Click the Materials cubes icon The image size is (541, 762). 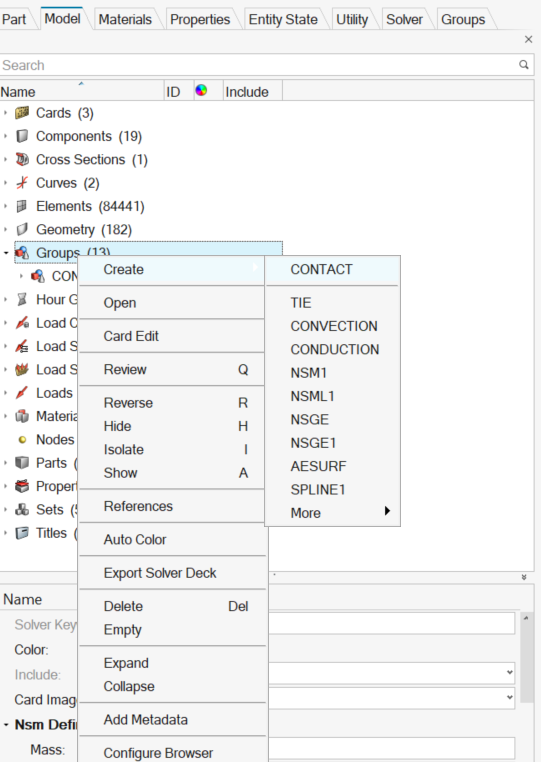pos(22,416)
